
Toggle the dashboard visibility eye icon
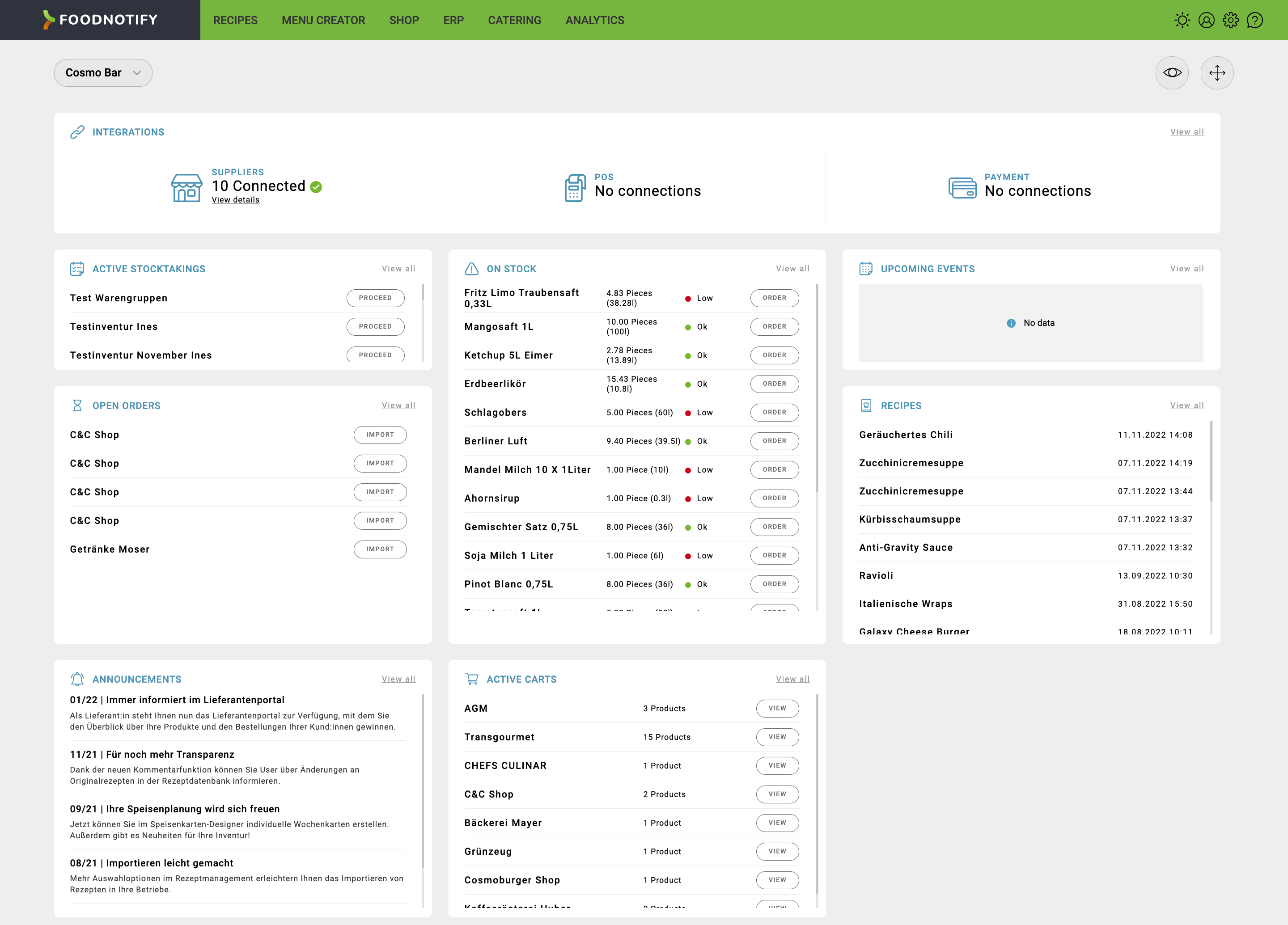1172,73
